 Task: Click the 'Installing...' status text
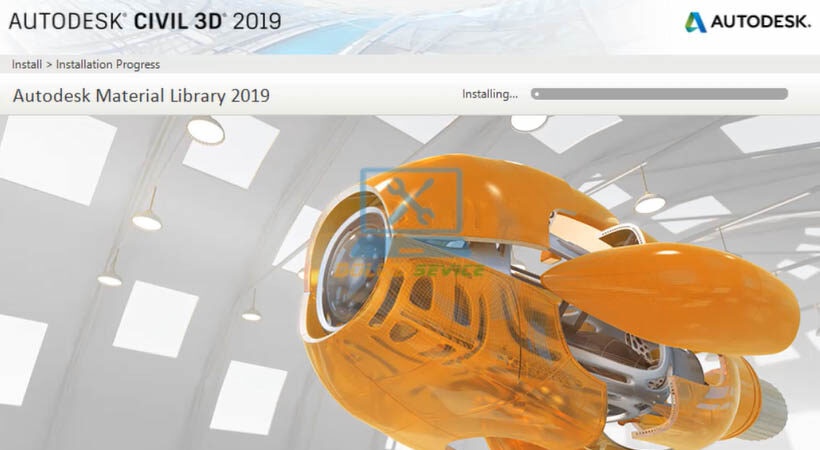(490, 94)
